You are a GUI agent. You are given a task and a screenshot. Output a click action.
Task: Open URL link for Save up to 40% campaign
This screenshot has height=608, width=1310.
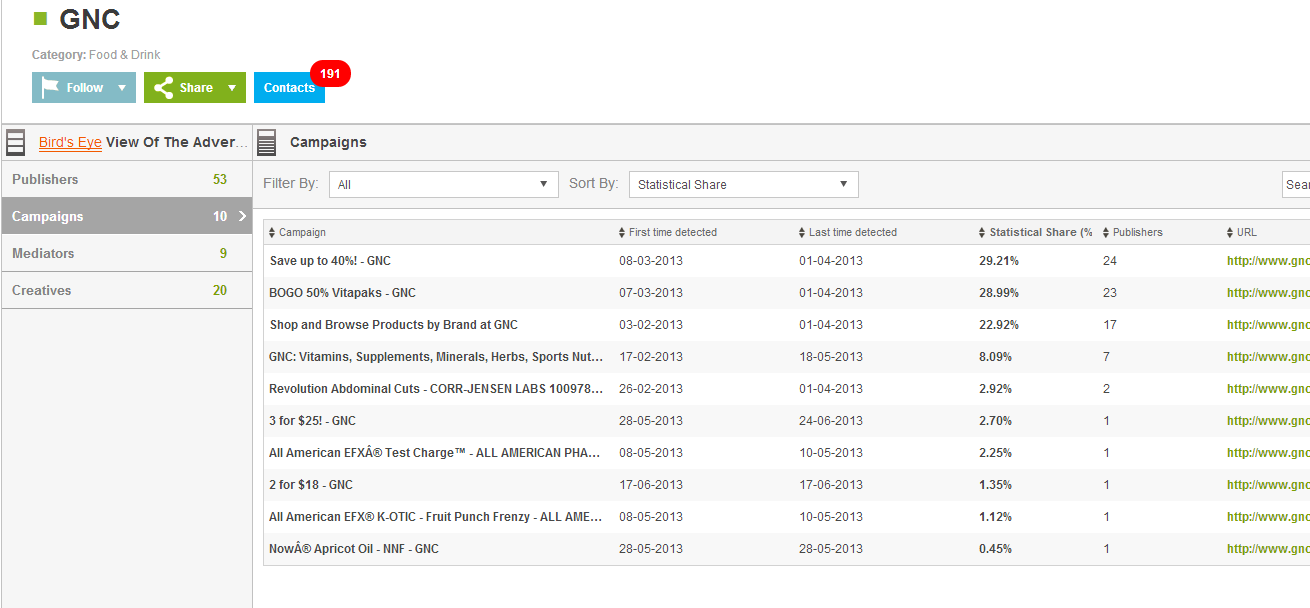tap(1268, 261)
